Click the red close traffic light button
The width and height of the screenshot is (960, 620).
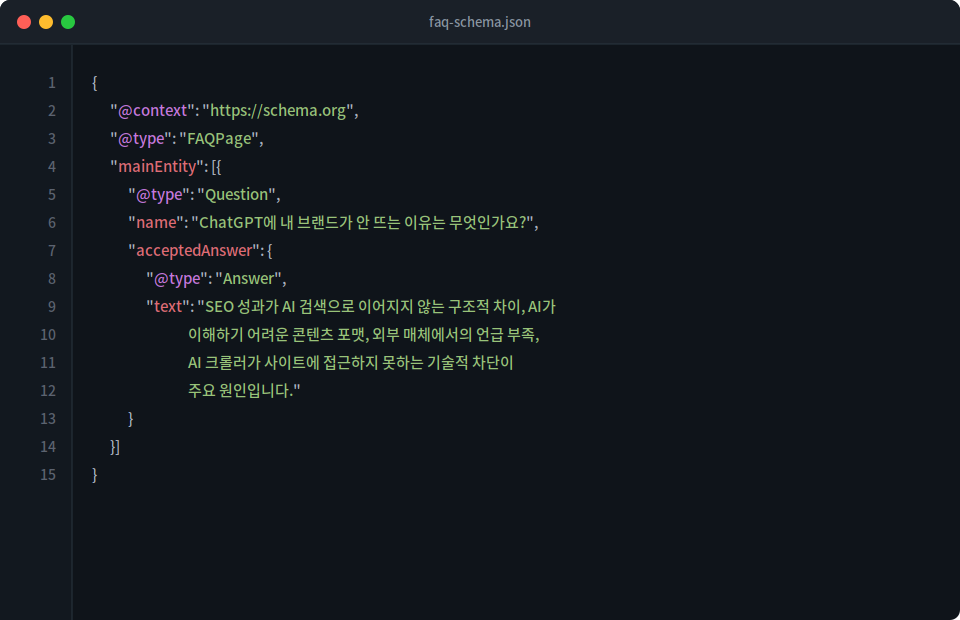(x=22, y=20)
